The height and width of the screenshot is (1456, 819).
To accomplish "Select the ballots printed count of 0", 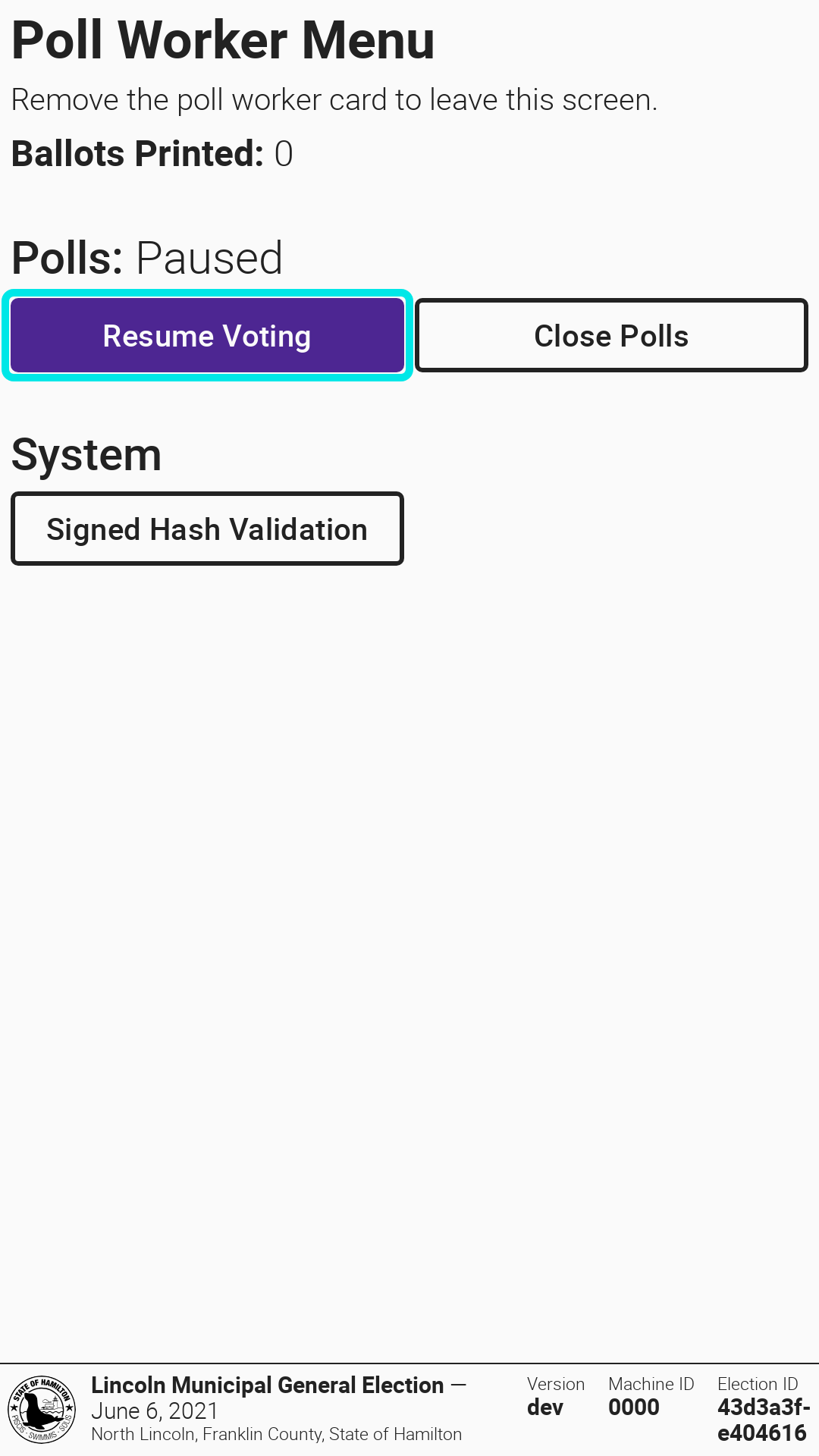I will pos(284,154).
